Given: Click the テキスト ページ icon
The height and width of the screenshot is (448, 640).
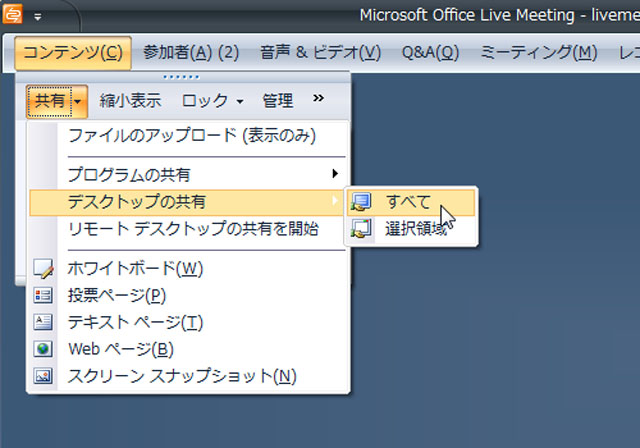Looking at the screenshot, I should (x=43, y=323).
